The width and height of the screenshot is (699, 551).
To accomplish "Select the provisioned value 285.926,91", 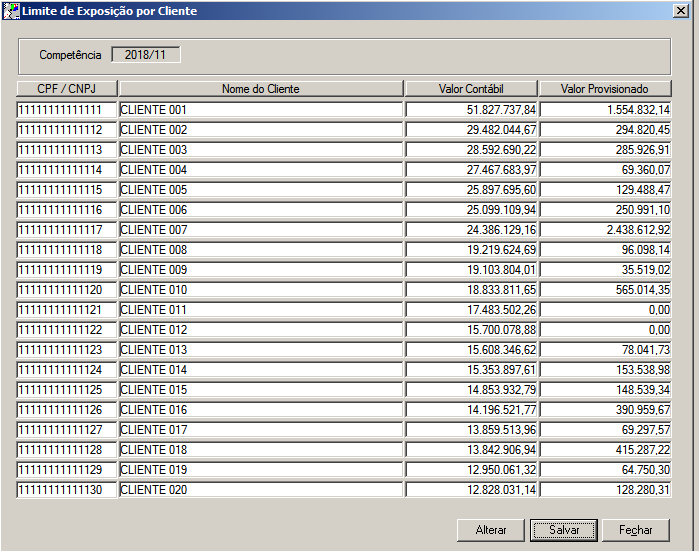I will point(605,150).
